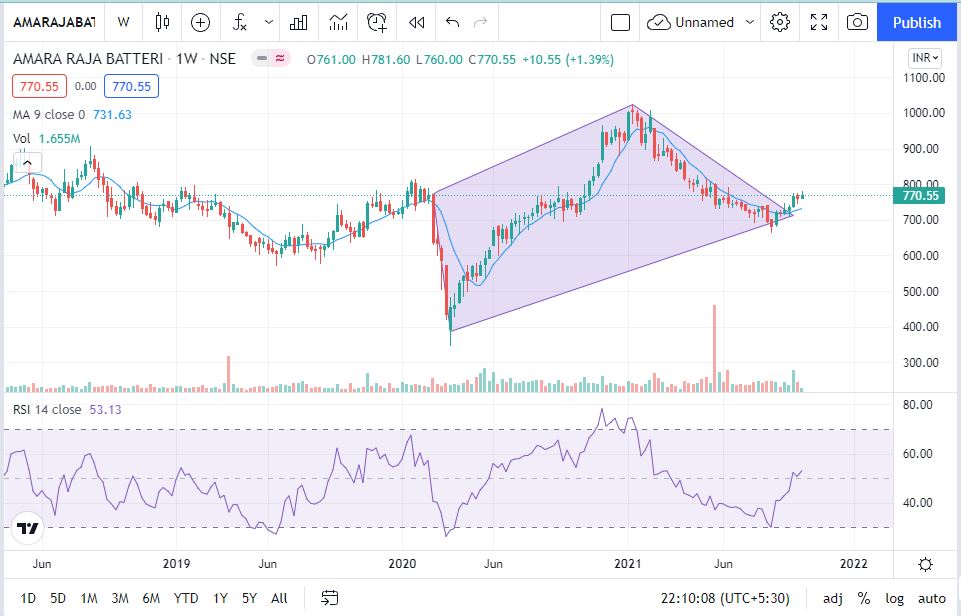961x616 pixels.
Task: Open the INR currency dropdown
Action: pos(923,59)
